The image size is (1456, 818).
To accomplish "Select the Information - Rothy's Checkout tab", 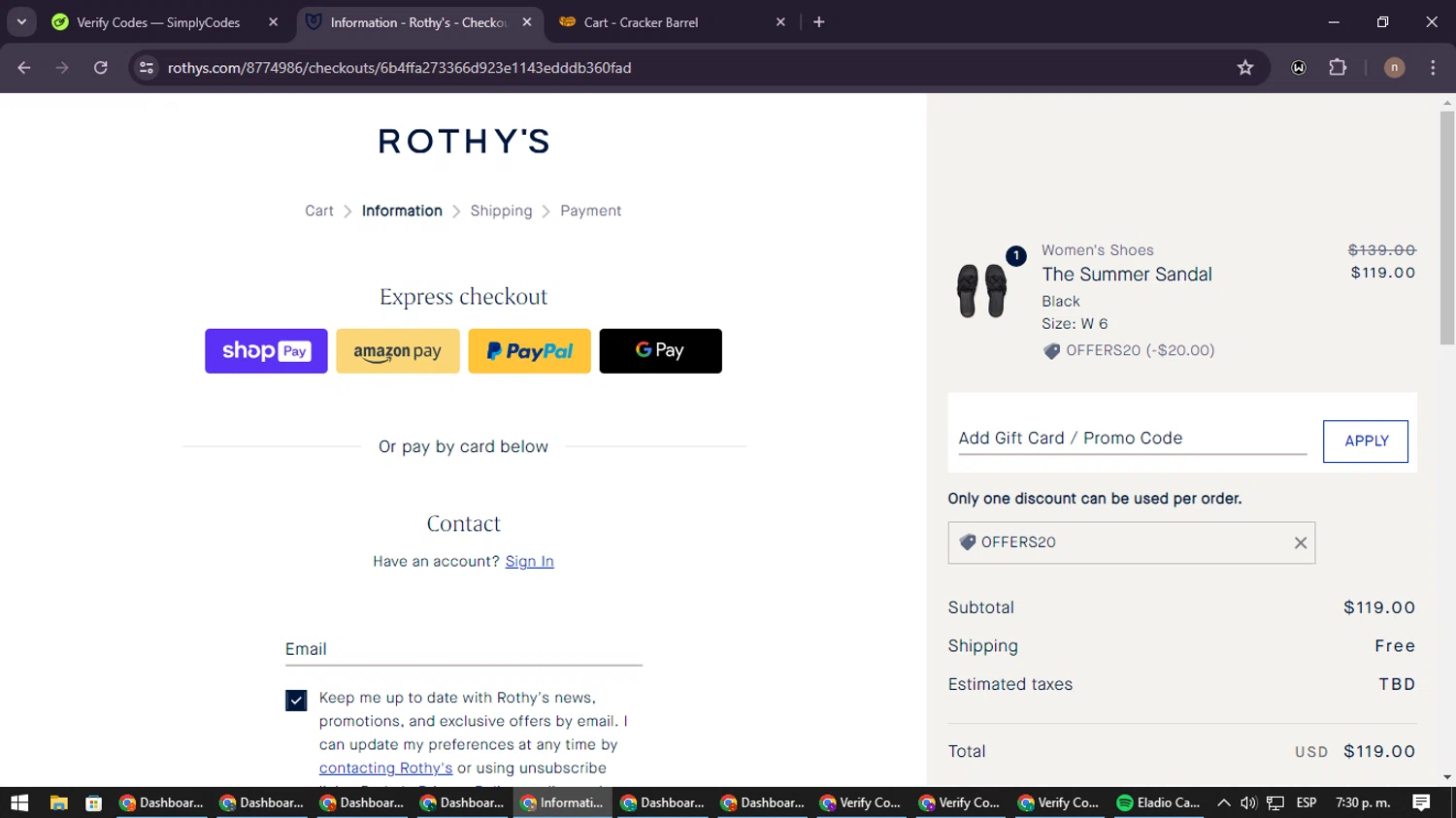I will coord(419,22).
